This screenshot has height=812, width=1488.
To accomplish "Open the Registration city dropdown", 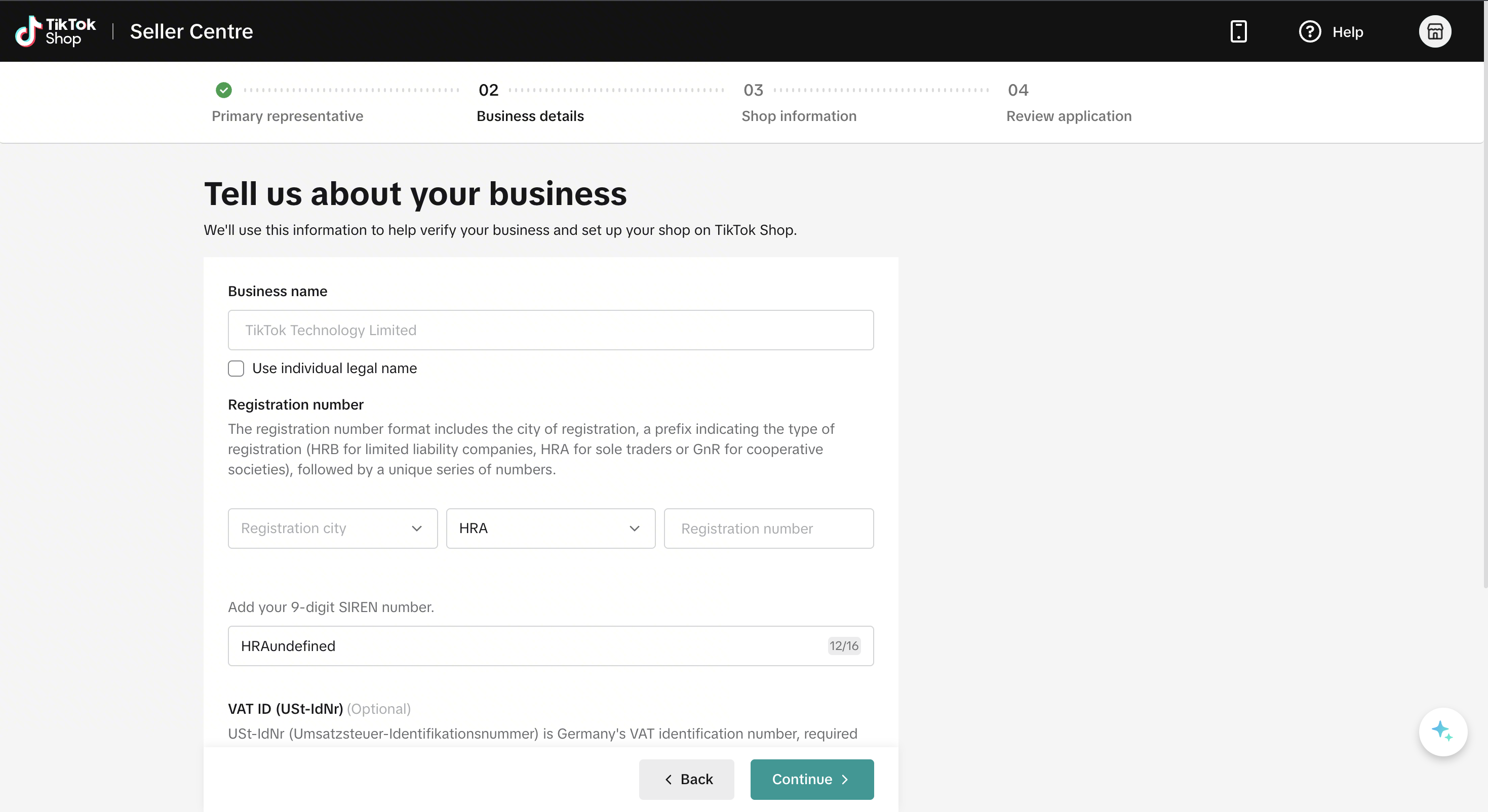I will pyautogui.click(x=333, y=529).
